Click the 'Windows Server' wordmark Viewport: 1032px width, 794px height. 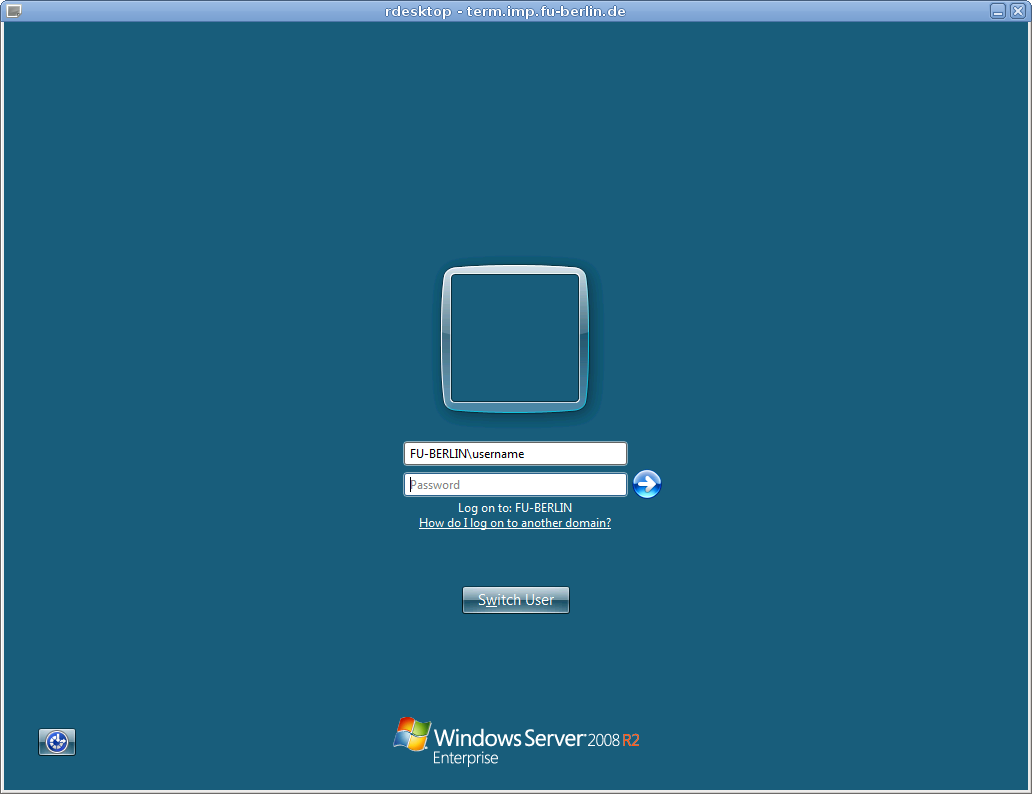(x=509, y=738)
